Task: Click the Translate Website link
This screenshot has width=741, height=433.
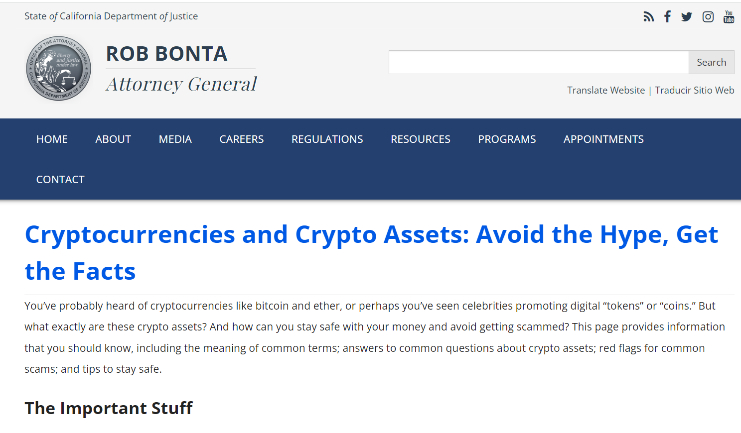Action: click(x=606, y=90)
